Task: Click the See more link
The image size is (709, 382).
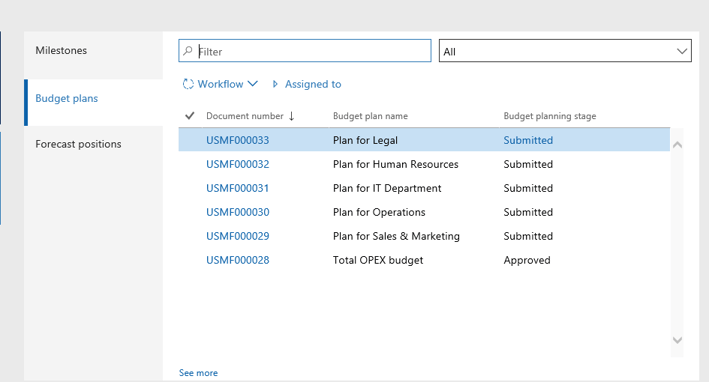Action: click(198, 373)
